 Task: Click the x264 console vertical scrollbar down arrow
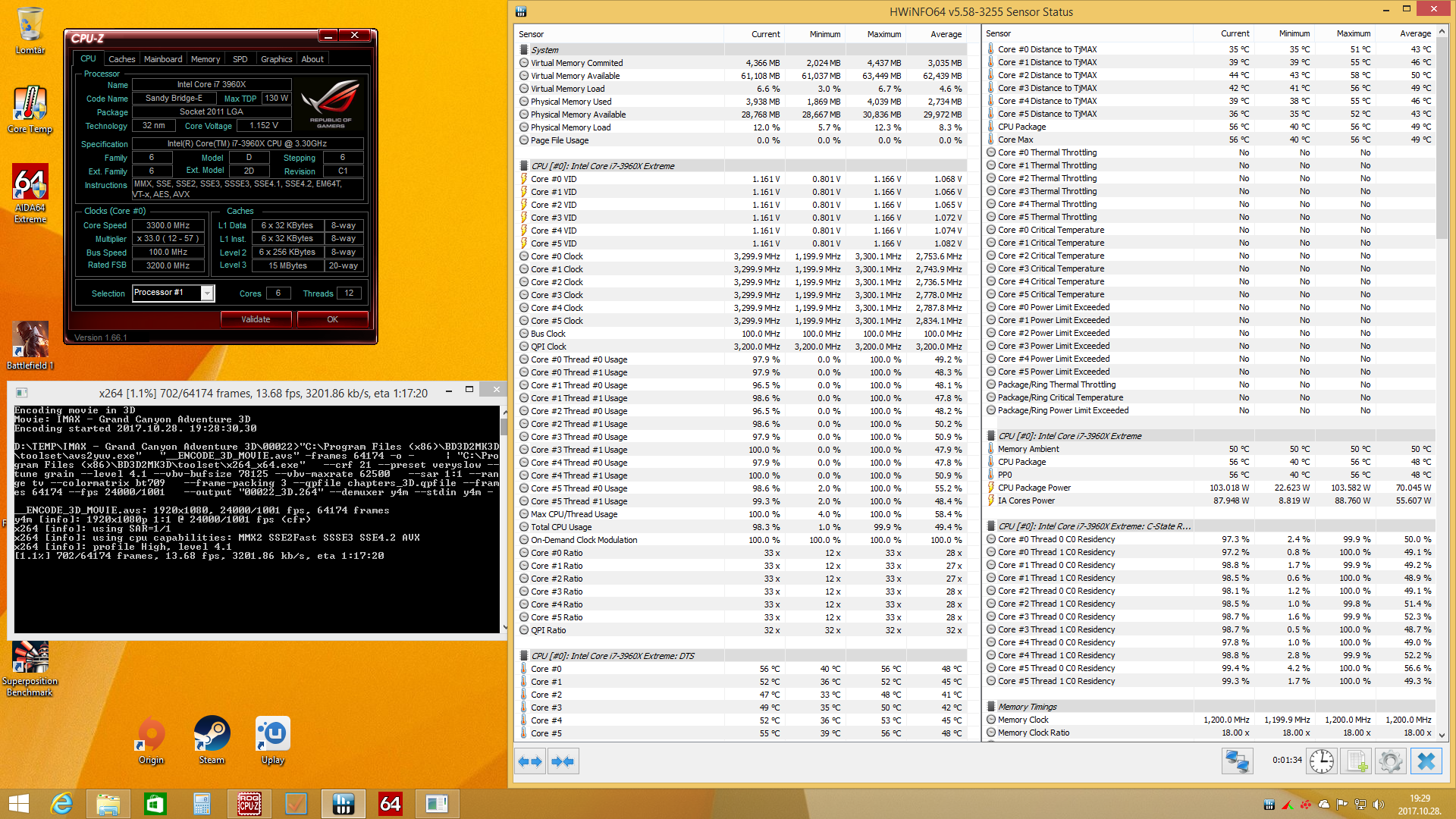(505, 627)
